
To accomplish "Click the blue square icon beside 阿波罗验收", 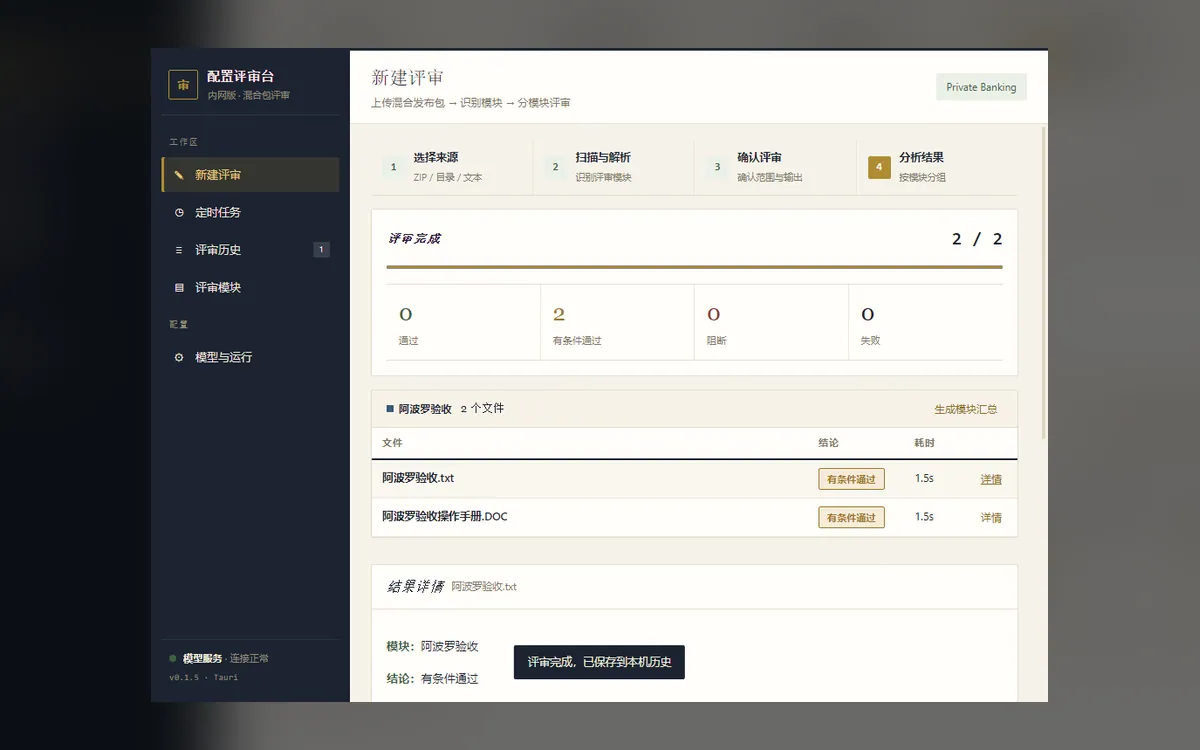I will tap(390, 409).
